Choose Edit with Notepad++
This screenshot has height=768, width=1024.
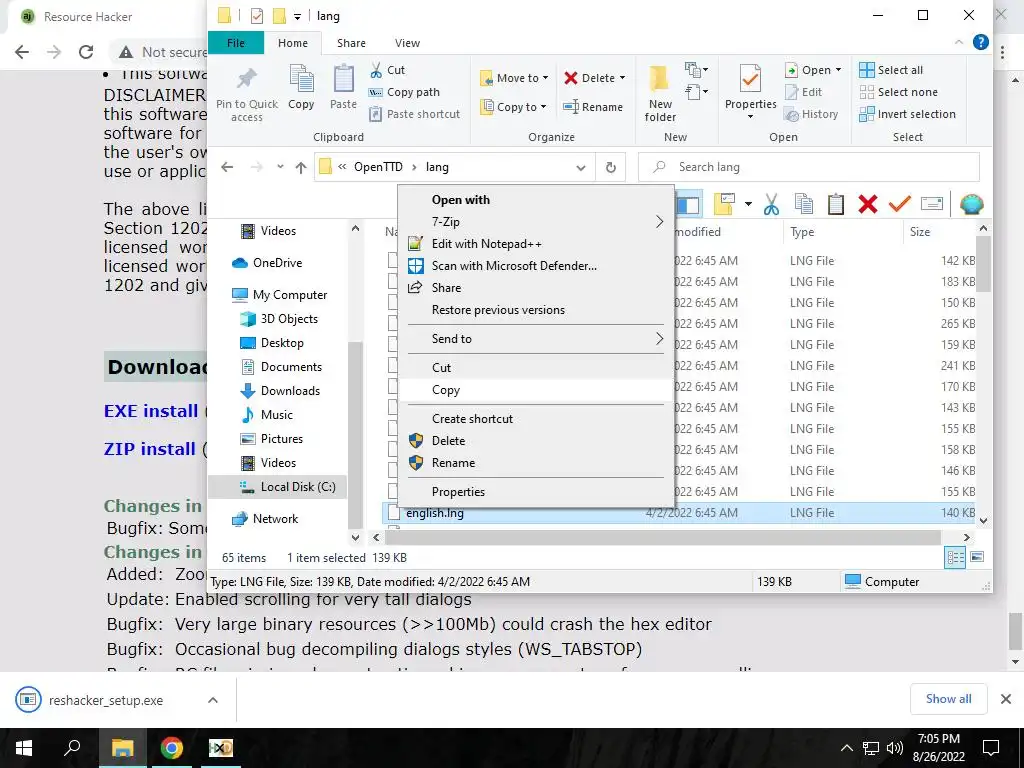coord(536,244)
